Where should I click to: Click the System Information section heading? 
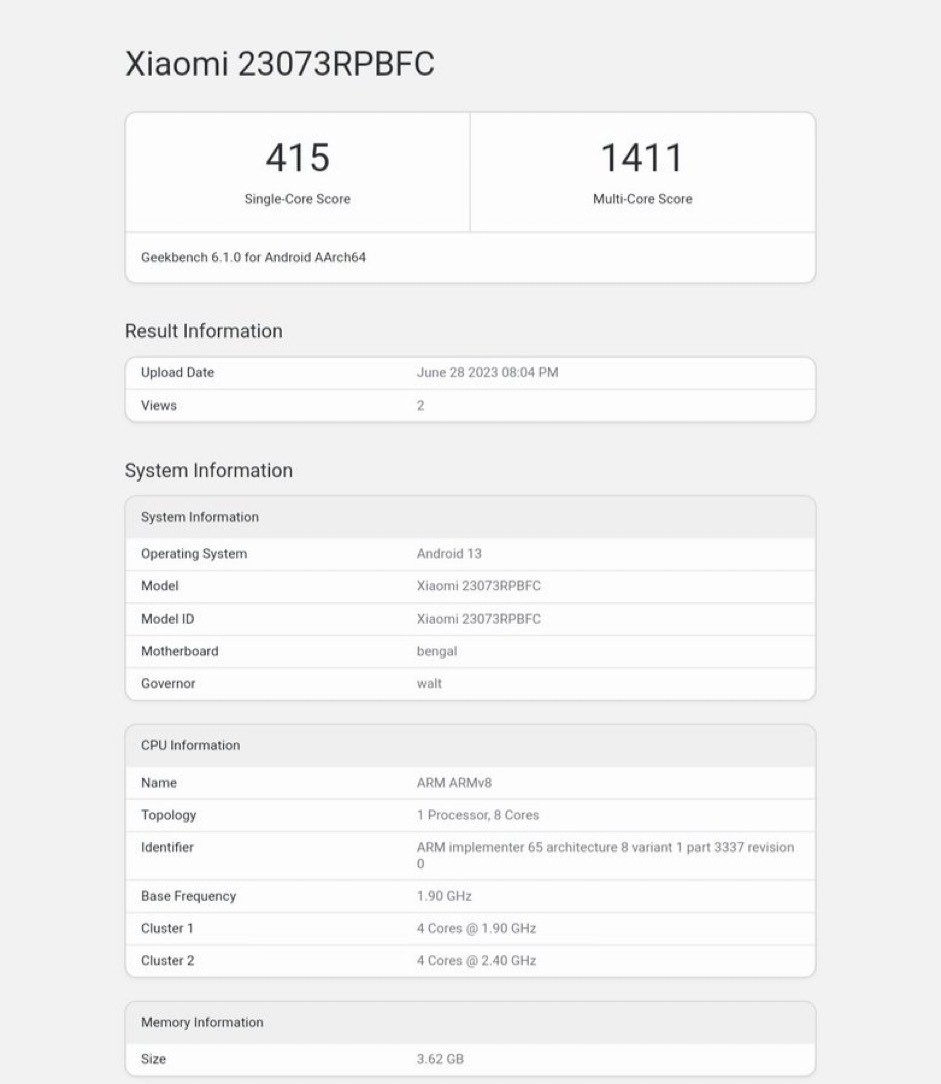click(208, 471)
